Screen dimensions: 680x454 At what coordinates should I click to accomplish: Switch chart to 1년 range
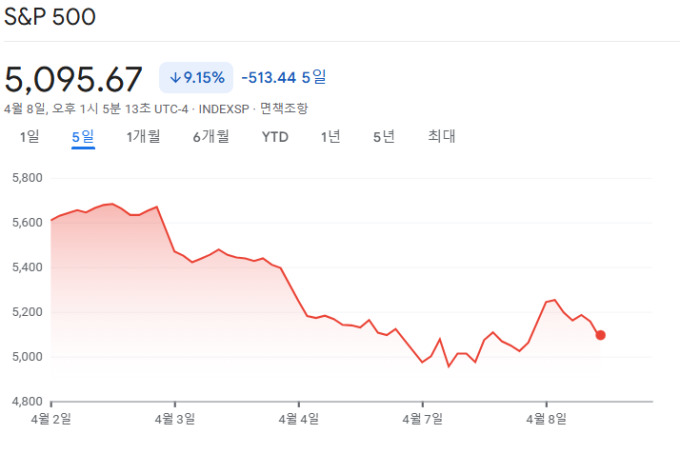[x=331, y=137]
